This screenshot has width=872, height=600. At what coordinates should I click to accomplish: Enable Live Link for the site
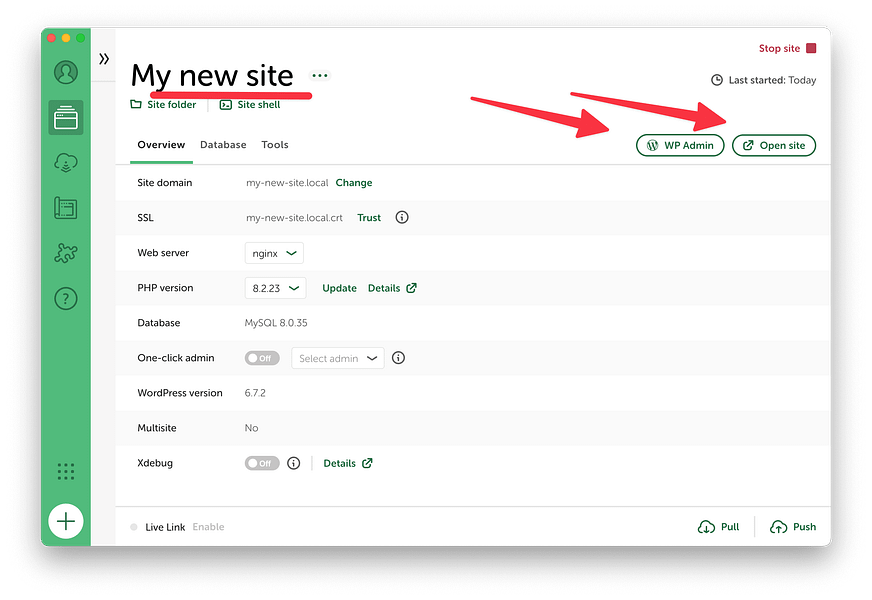[208, 526]
